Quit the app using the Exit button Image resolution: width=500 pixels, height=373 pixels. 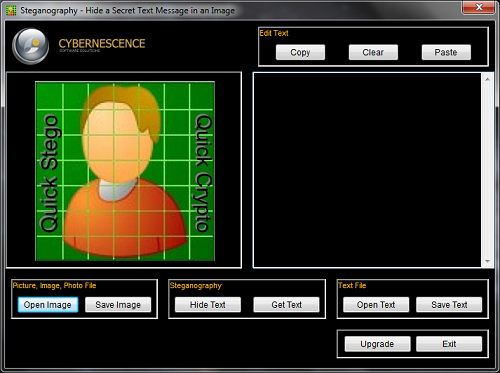coord(449,344)
